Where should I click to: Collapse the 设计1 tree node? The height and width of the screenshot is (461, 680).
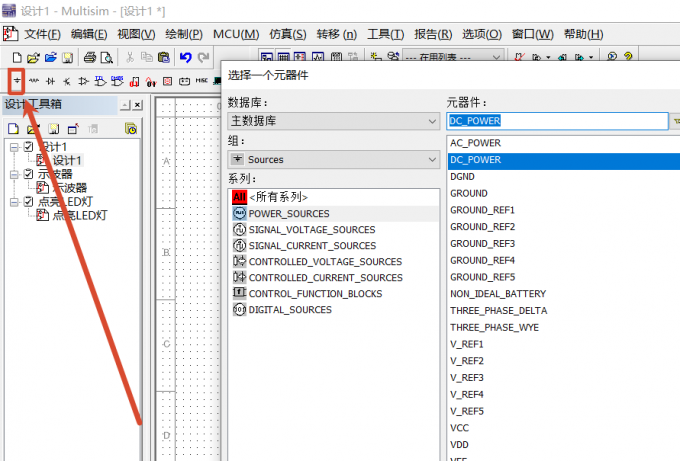tap(14, 147)
